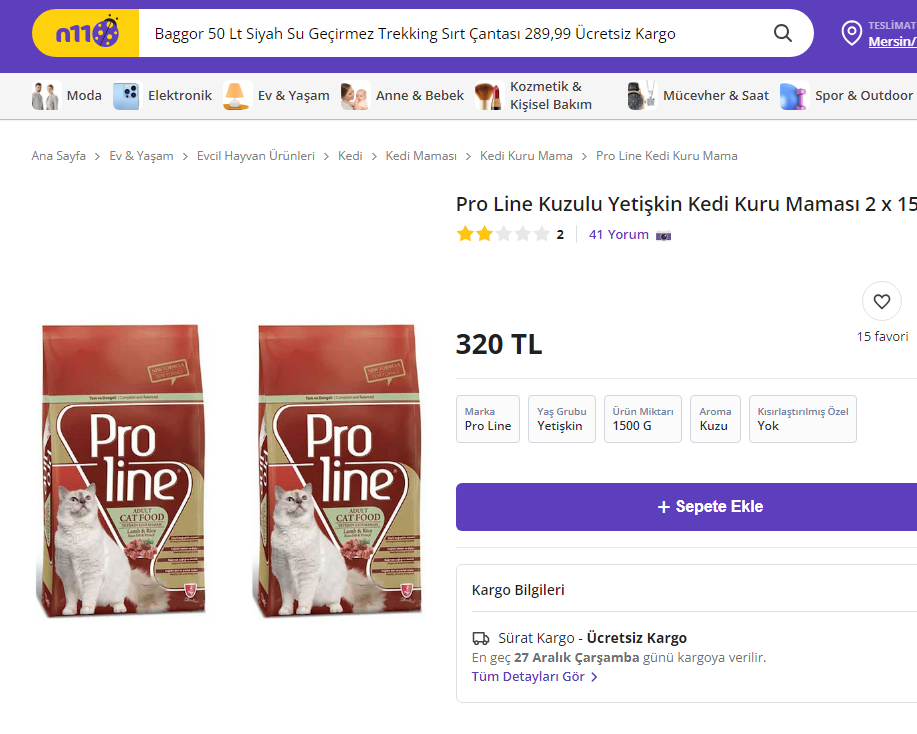This screenshot has height=734, width=917.
Task: Click the Elektronik category phone icon
Action: tap(126, 96)
